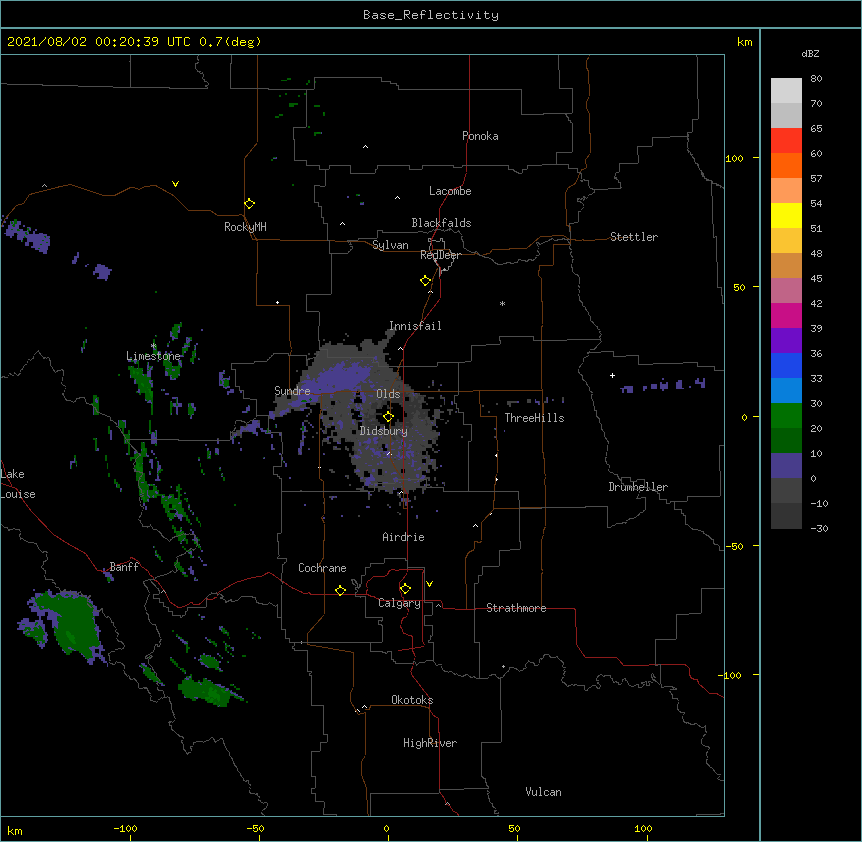Click the yellow v marker northwest of RockyMH

175,184
